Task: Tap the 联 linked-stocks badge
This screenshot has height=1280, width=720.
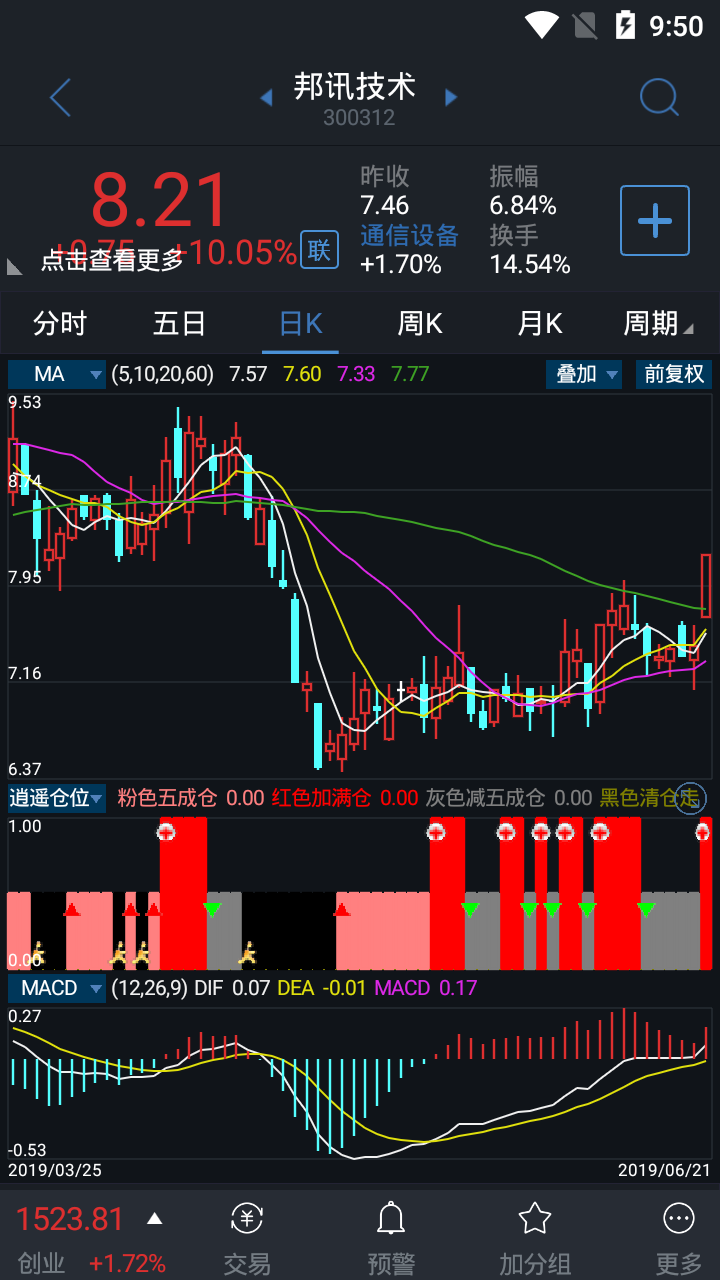Action: pos(319,250)
